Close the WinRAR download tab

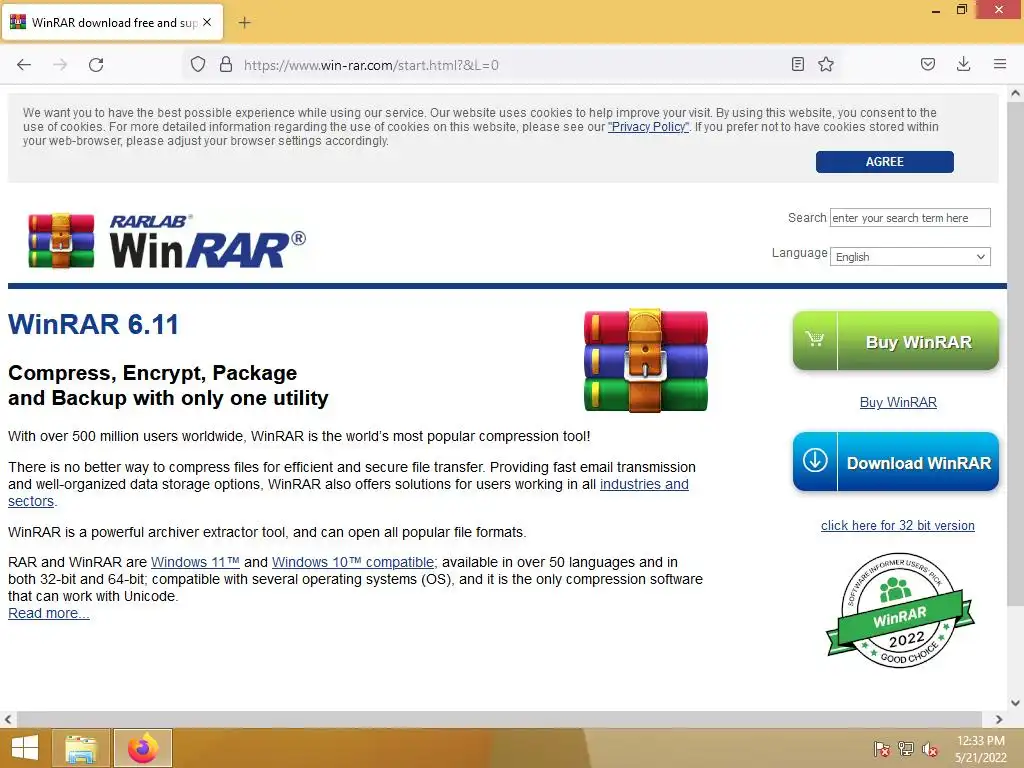207,22
